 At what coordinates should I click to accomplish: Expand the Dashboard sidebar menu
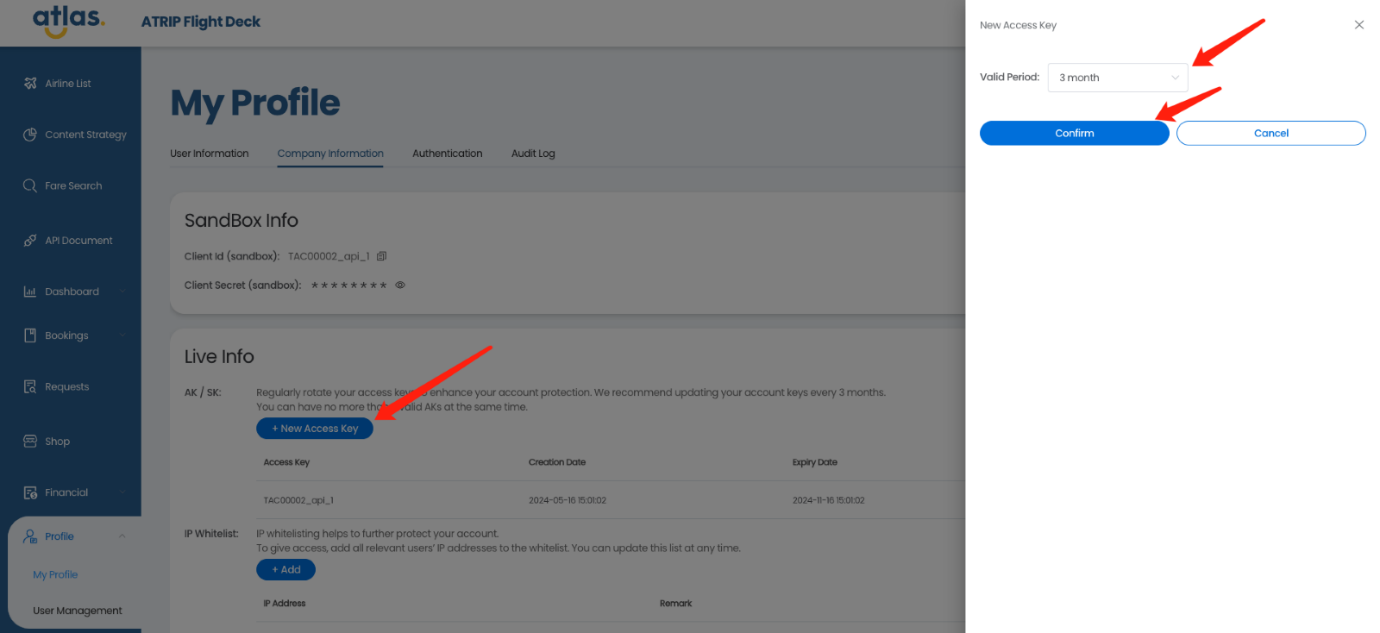(122, 292)
